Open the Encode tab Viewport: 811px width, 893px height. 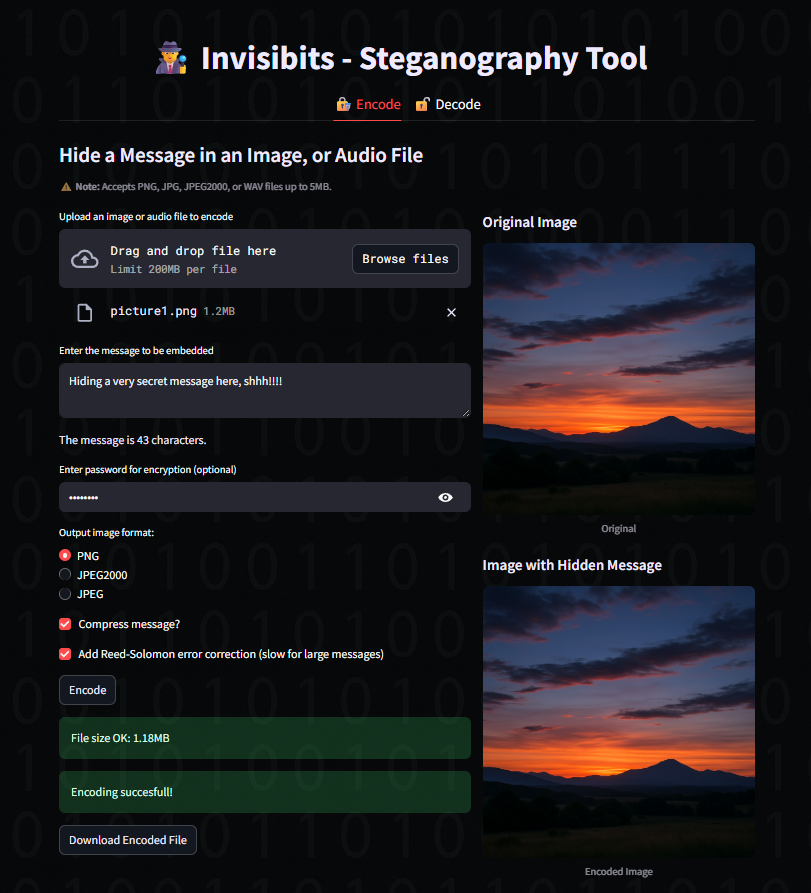pos(368,104)
